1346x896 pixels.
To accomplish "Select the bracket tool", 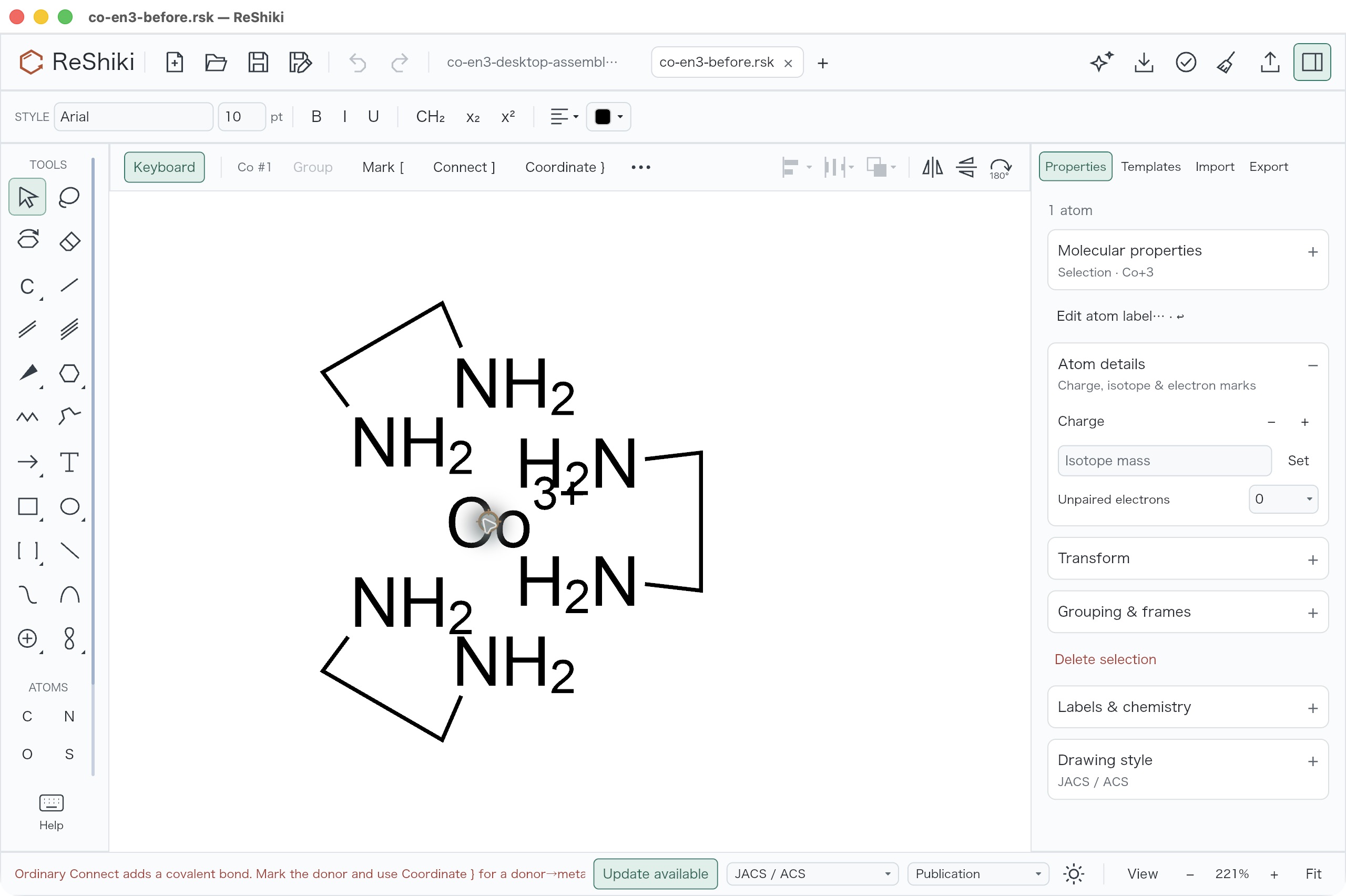I will pyautogui.click(x=27, y=551).
